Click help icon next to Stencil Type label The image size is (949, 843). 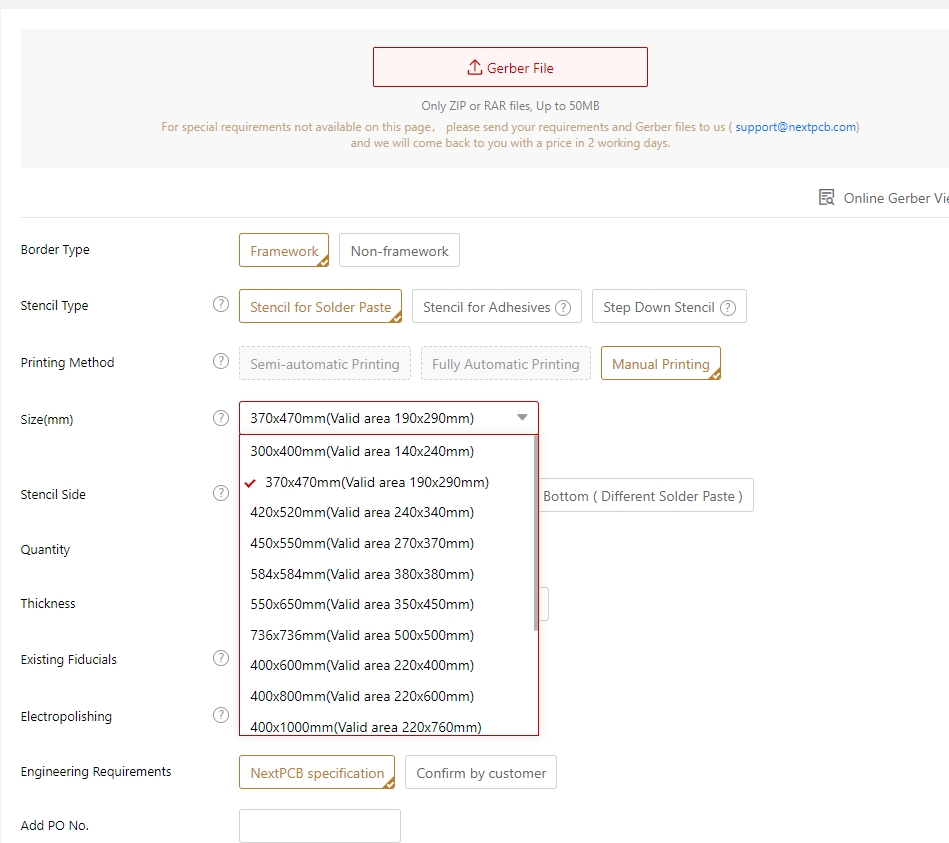tap(221, 305)
